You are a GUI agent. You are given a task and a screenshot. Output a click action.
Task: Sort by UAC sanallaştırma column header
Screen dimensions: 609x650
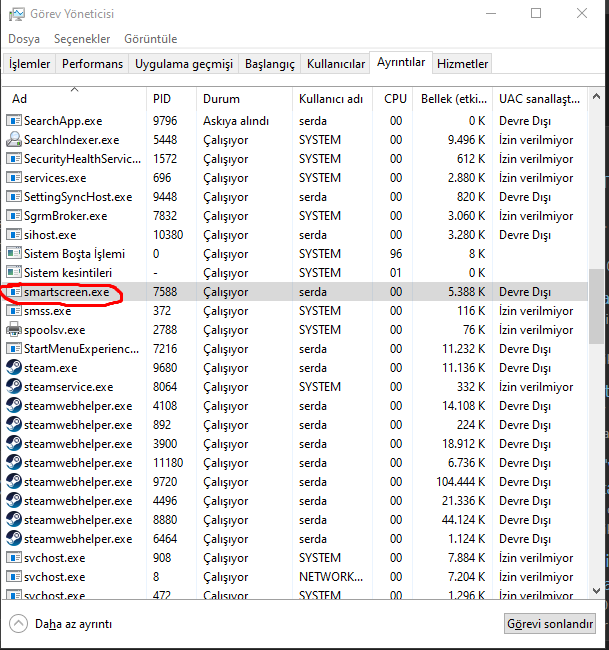pos(540,99)
